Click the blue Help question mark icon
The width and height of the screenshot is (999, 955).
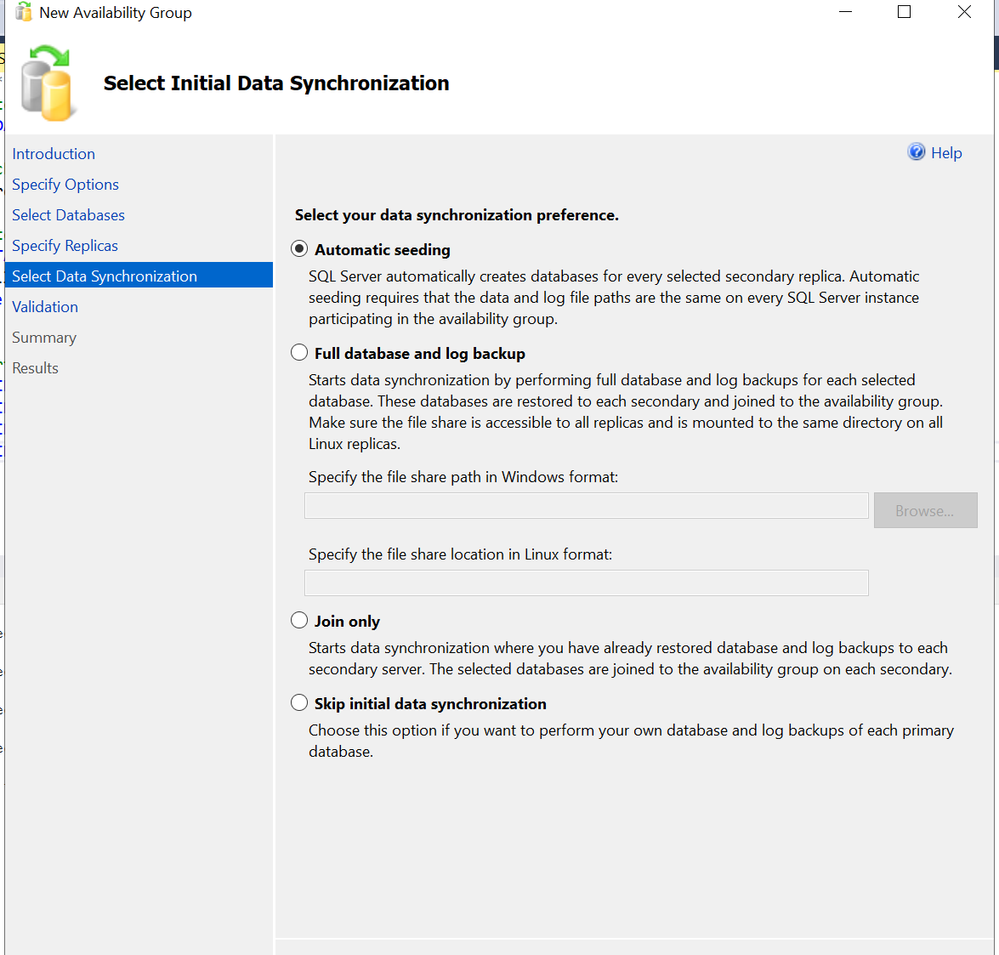916,152
